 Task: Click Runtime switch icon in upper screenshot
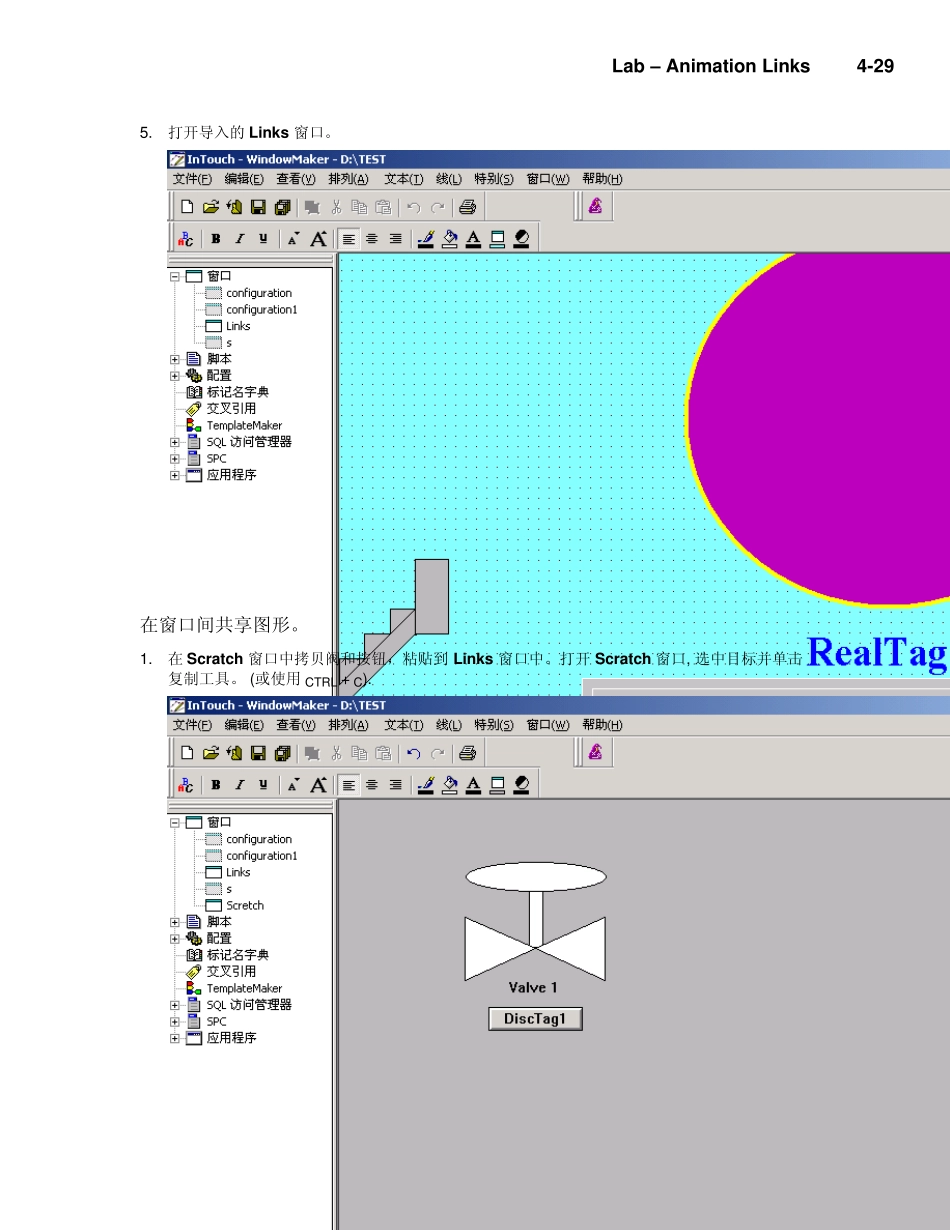595,207
